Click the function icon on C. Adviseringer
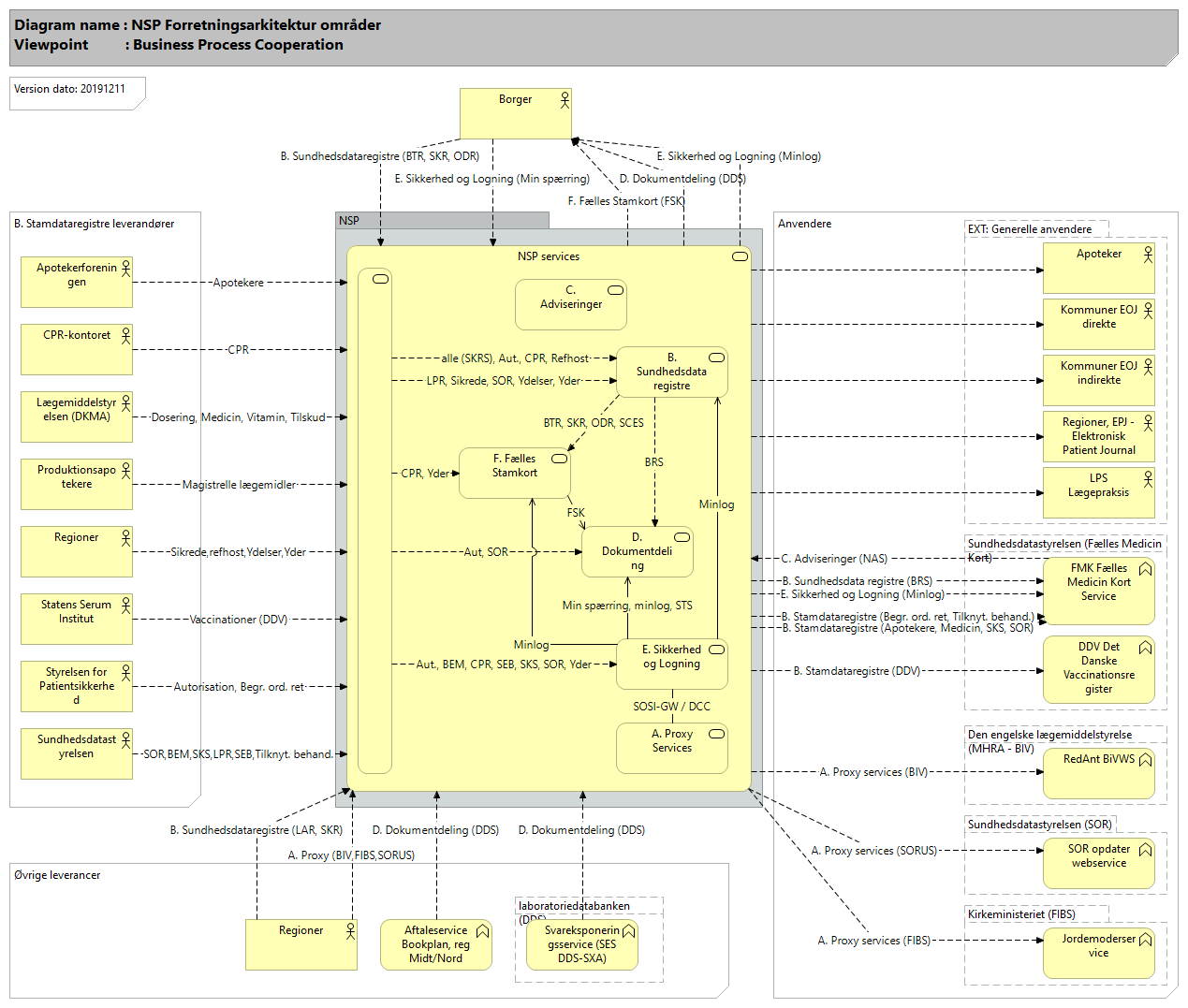This screenshot has width=1188, height=1008. pos(615,290)
